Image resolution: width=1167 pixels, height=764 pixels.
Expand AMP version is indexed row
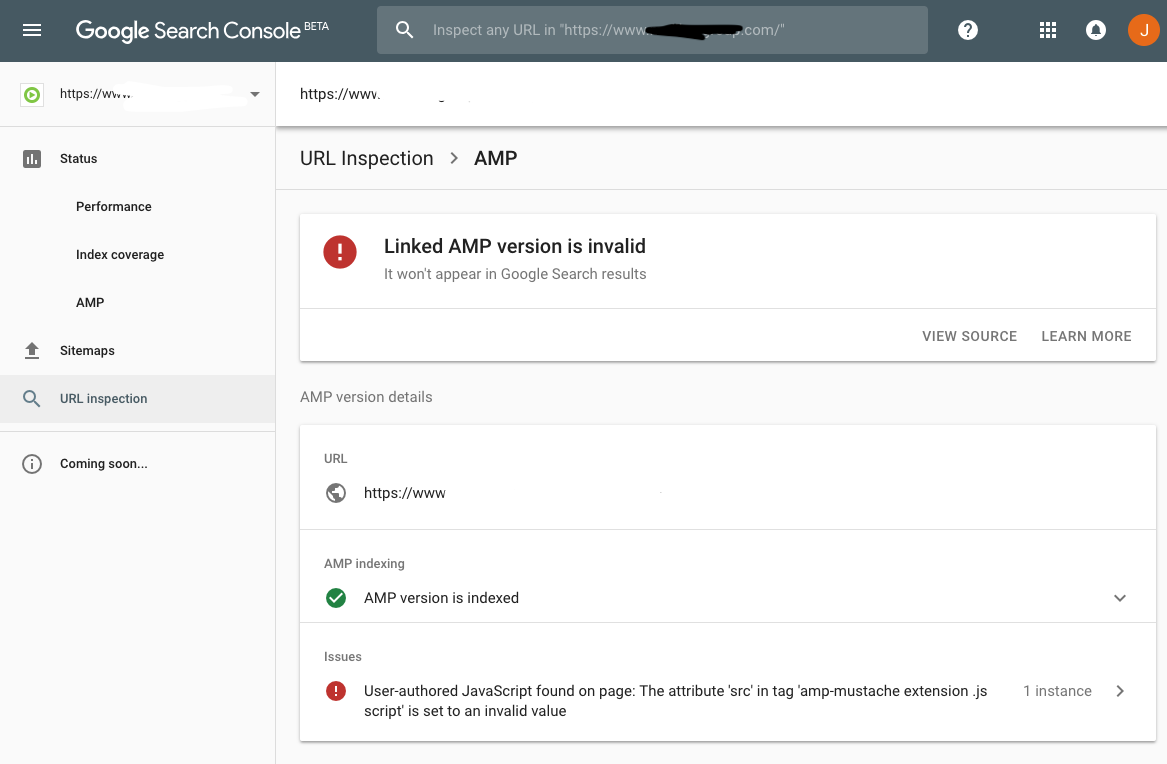(727, 598)
